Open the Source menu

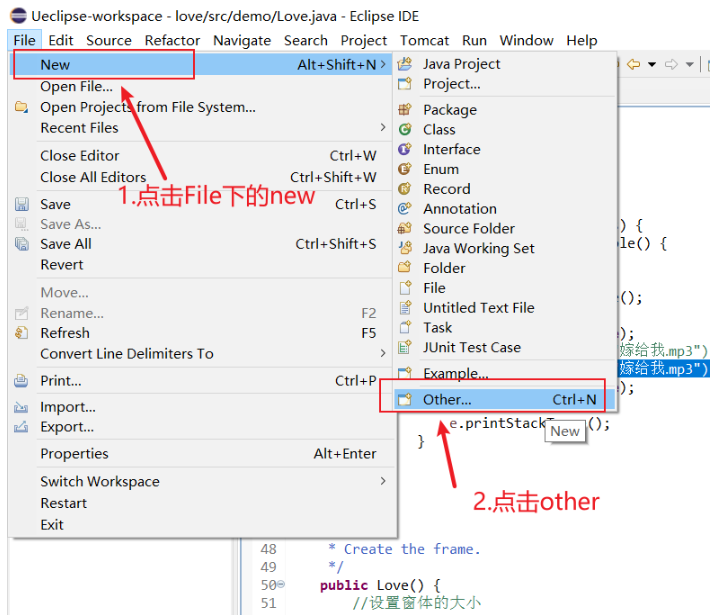pyautogui.click(x=109, y=40)
